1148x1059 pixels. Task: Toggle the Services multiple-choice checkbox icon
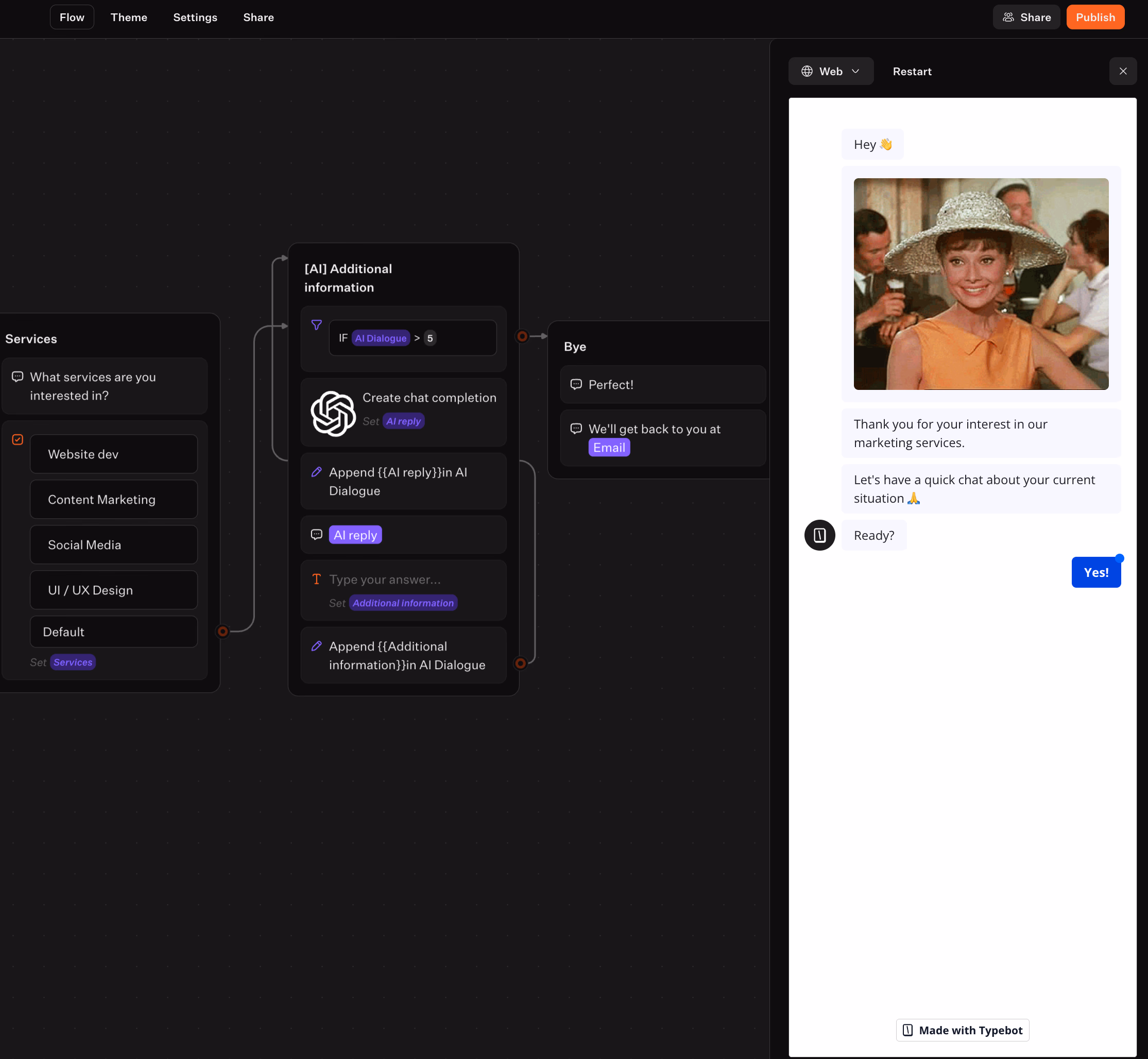(x=18, y=439)
